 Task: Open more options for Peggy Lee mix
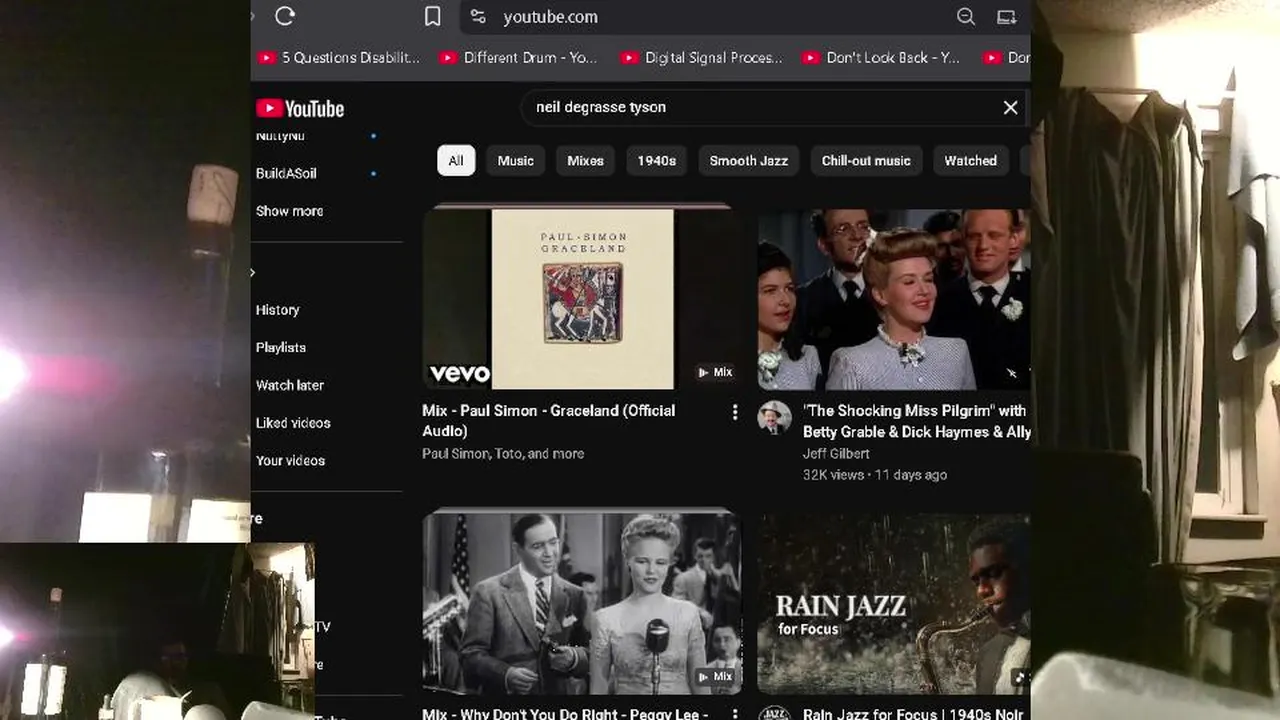click(735, 714)
